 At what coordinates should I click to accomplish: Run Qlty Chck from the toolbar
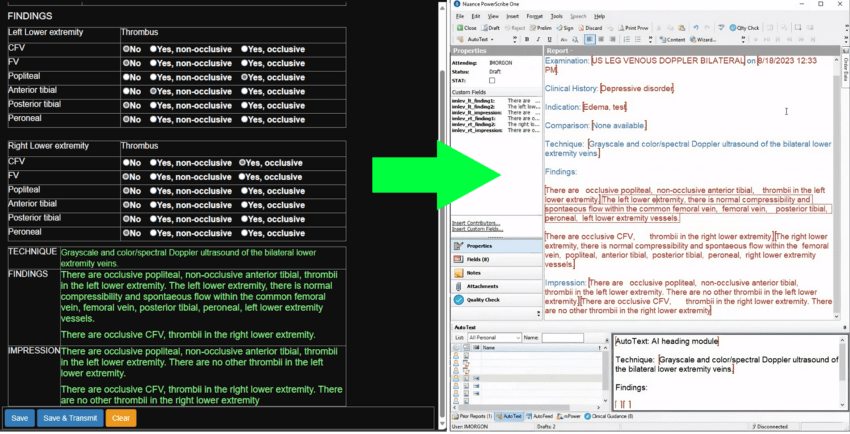click(744, 28)
